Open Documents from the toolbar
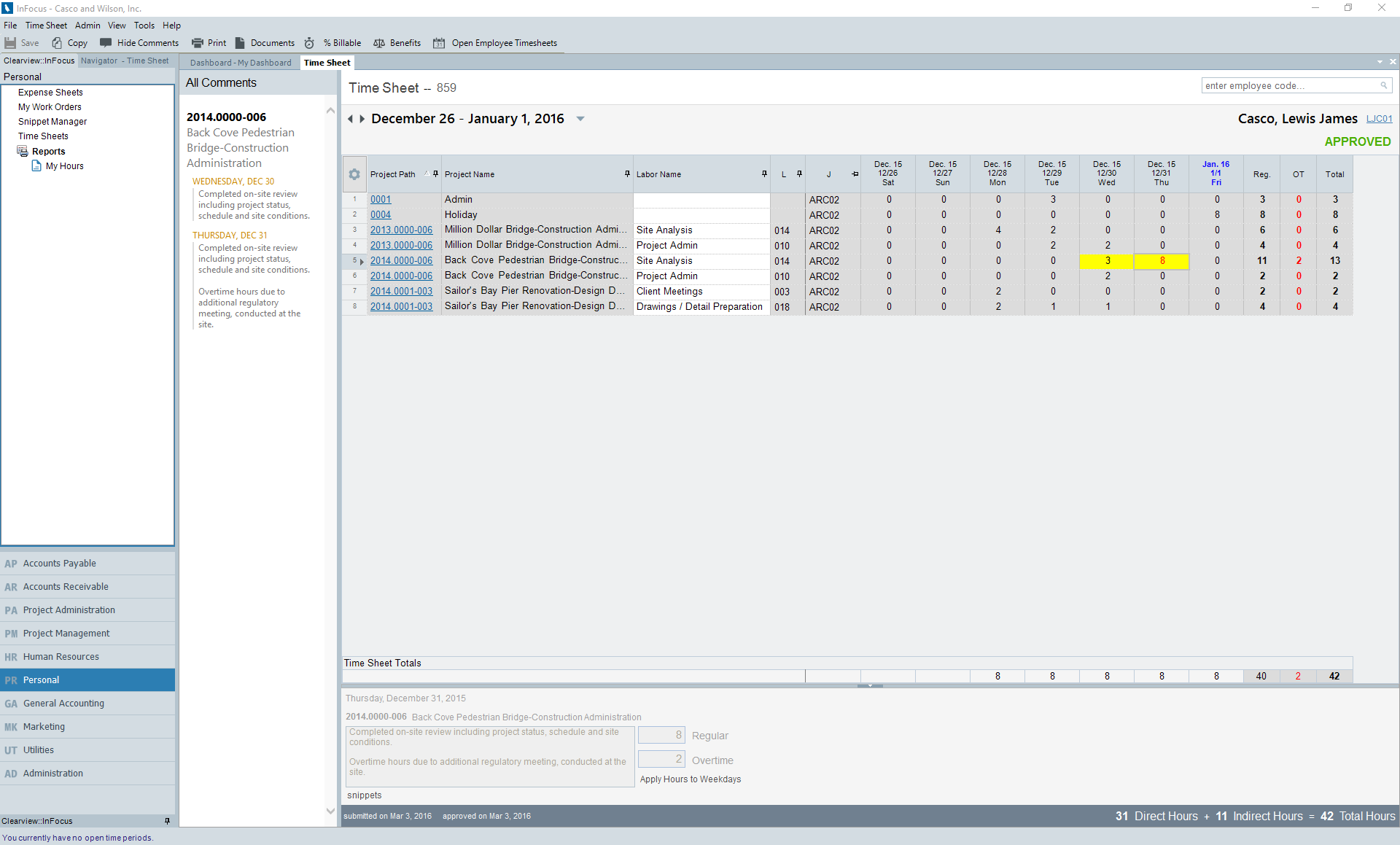Image resolution: width=1400 pixels, height=845 pixels. (240, 43)
